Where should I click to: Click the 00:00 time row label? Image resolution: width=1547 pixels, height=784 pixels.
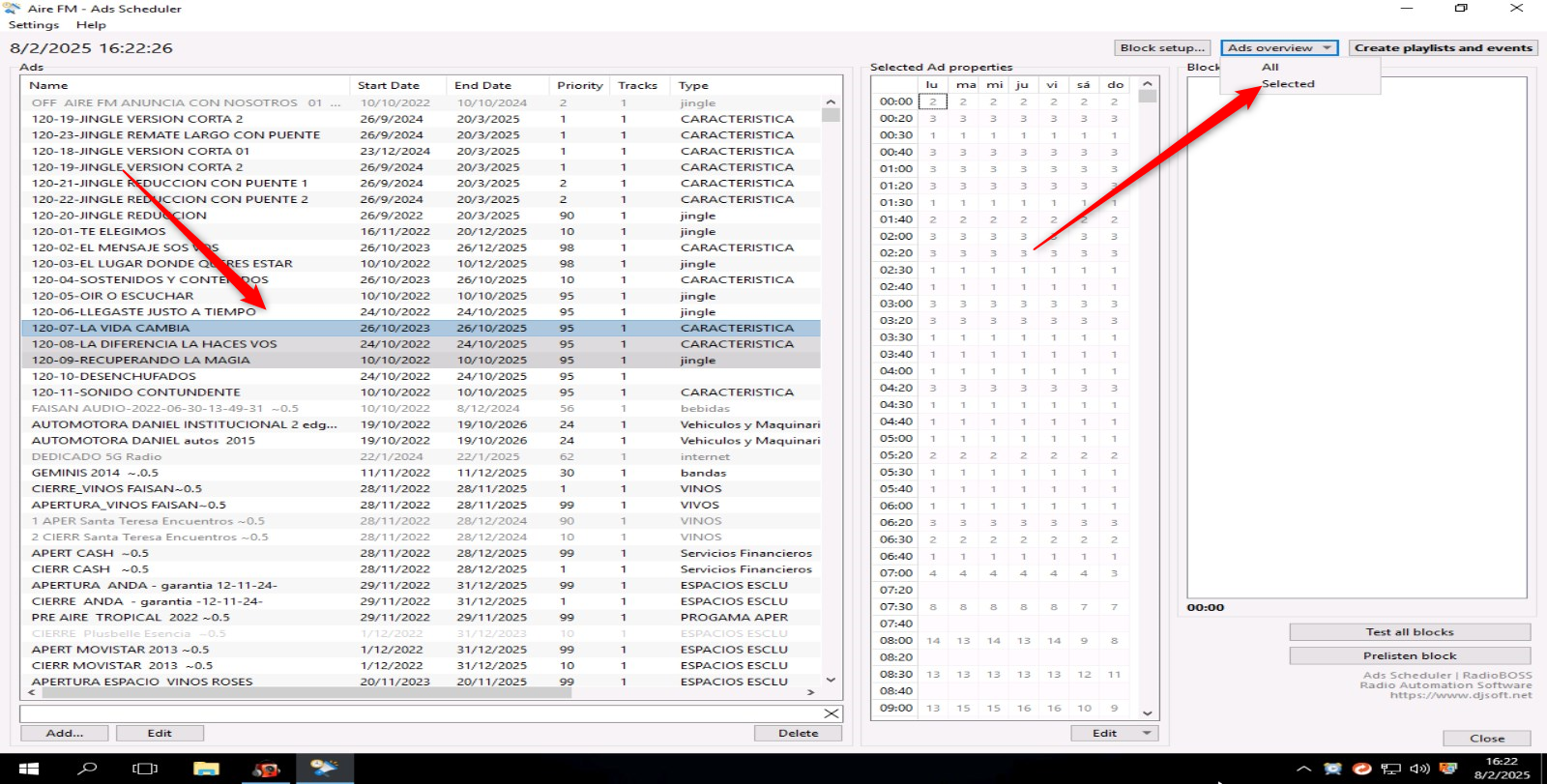pos(895,102)
